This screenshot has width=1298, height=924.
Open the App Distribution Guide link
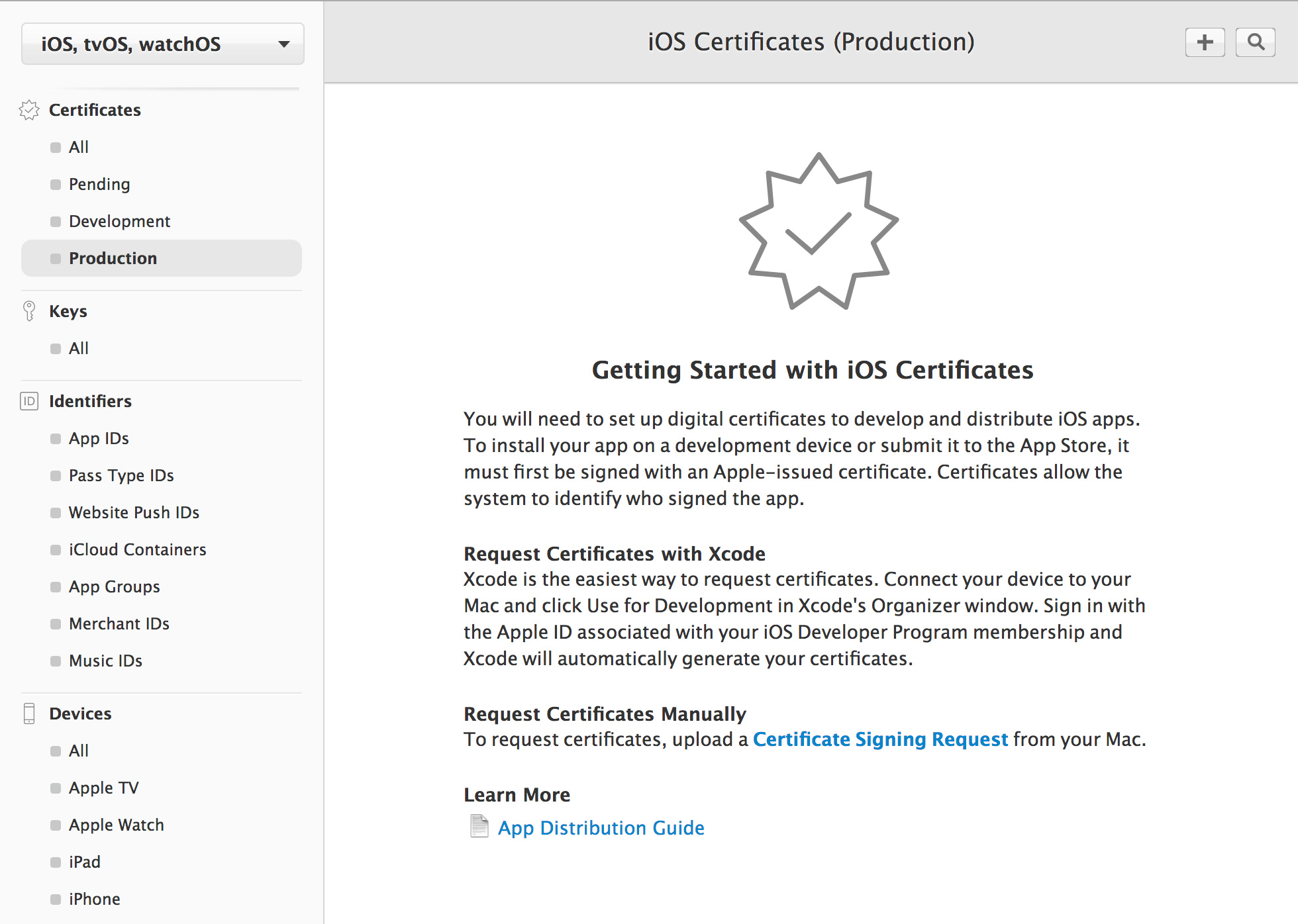(x=601, y=827)
